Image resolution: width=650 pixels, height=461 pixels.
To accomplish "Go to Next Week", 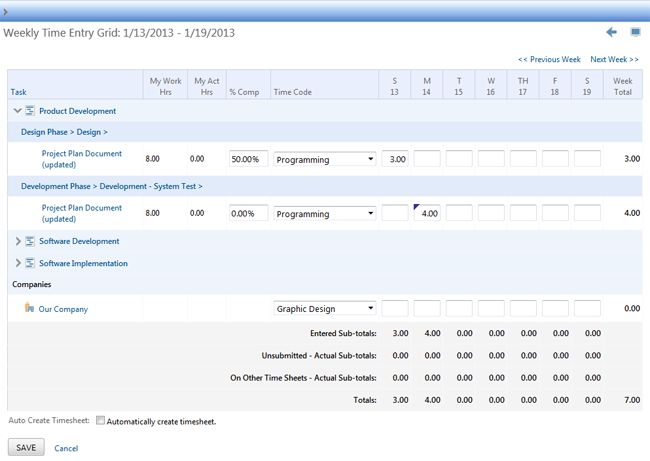I will [614, 59].
